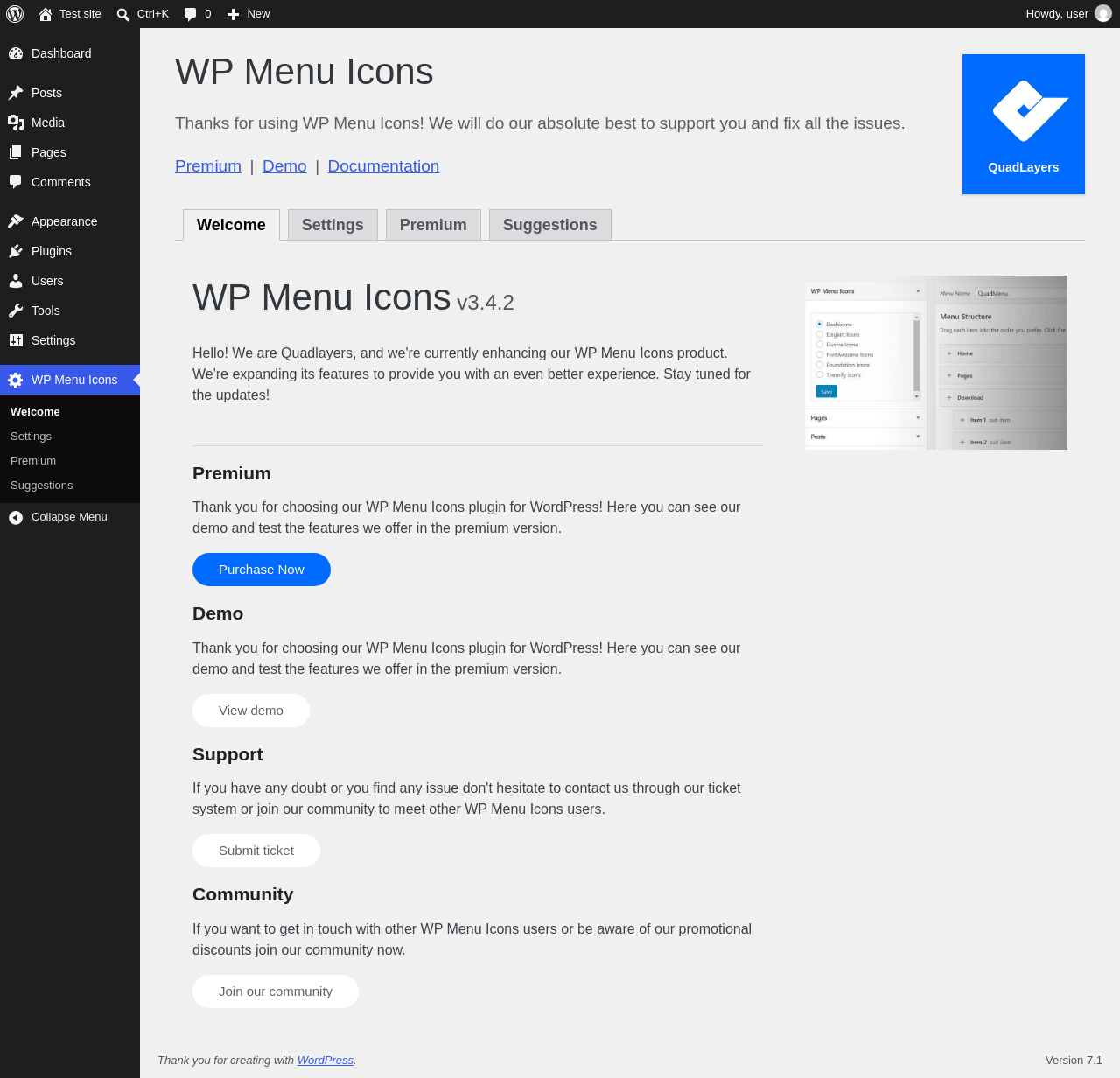Open Tools menu item

[x=70, y=311]
